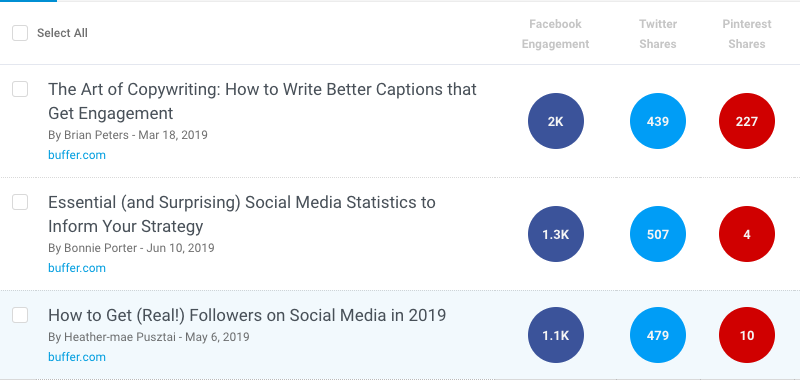The width and height of the screenshot is (800, 383).
Task: Open The Art of Copywriting article title
Action: point(262,101)
